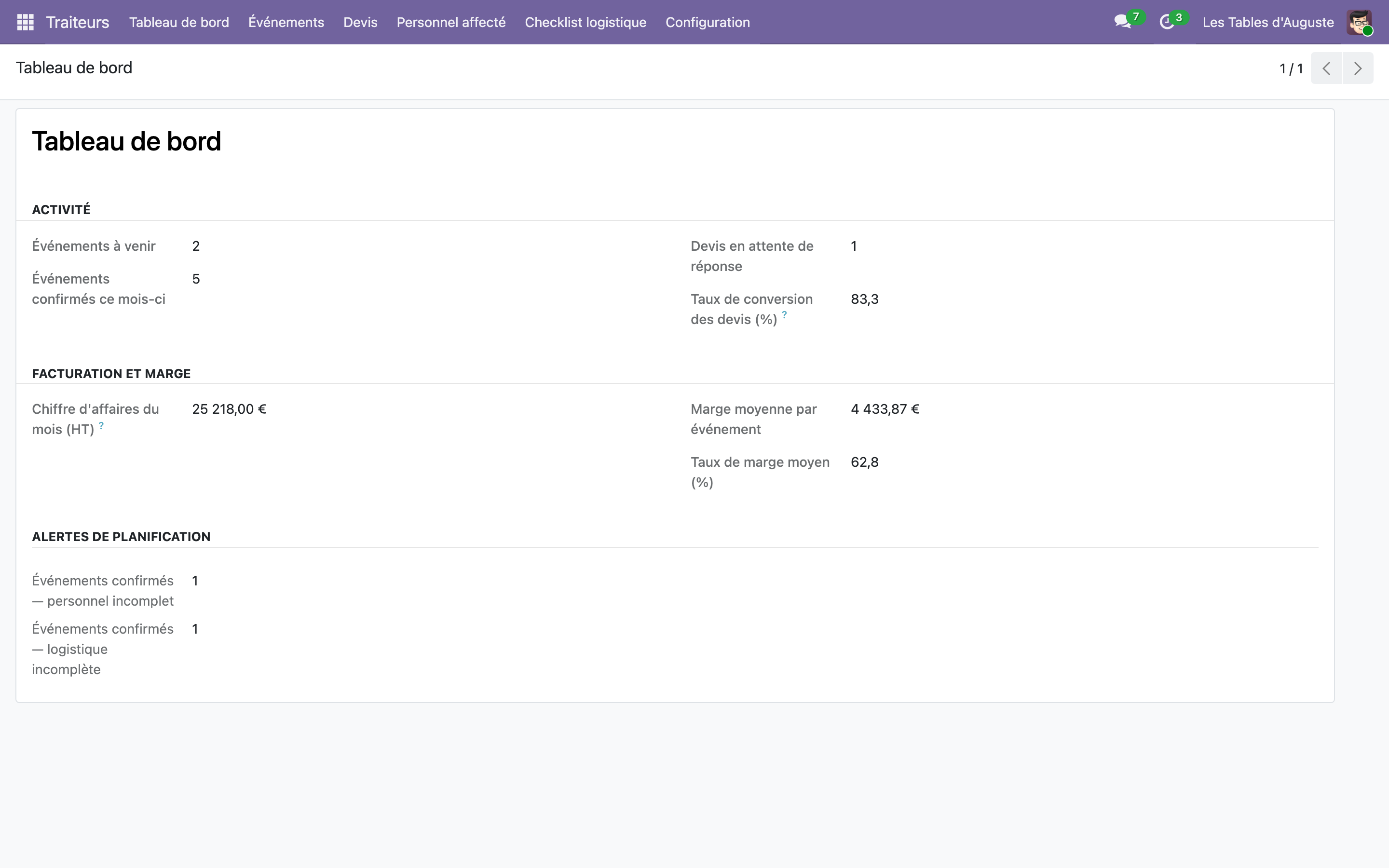Click FACTURATION ET MARGE section heading
Viewport: 1389px width, 868px height.
[111, 374]
